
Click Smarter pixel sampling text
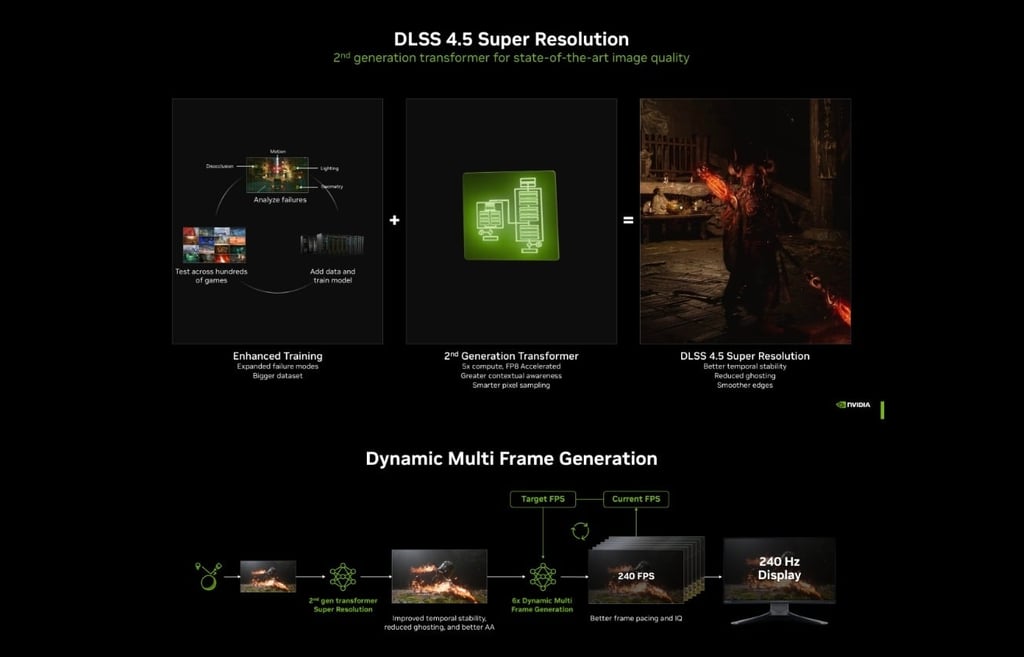tap(511, 385)
